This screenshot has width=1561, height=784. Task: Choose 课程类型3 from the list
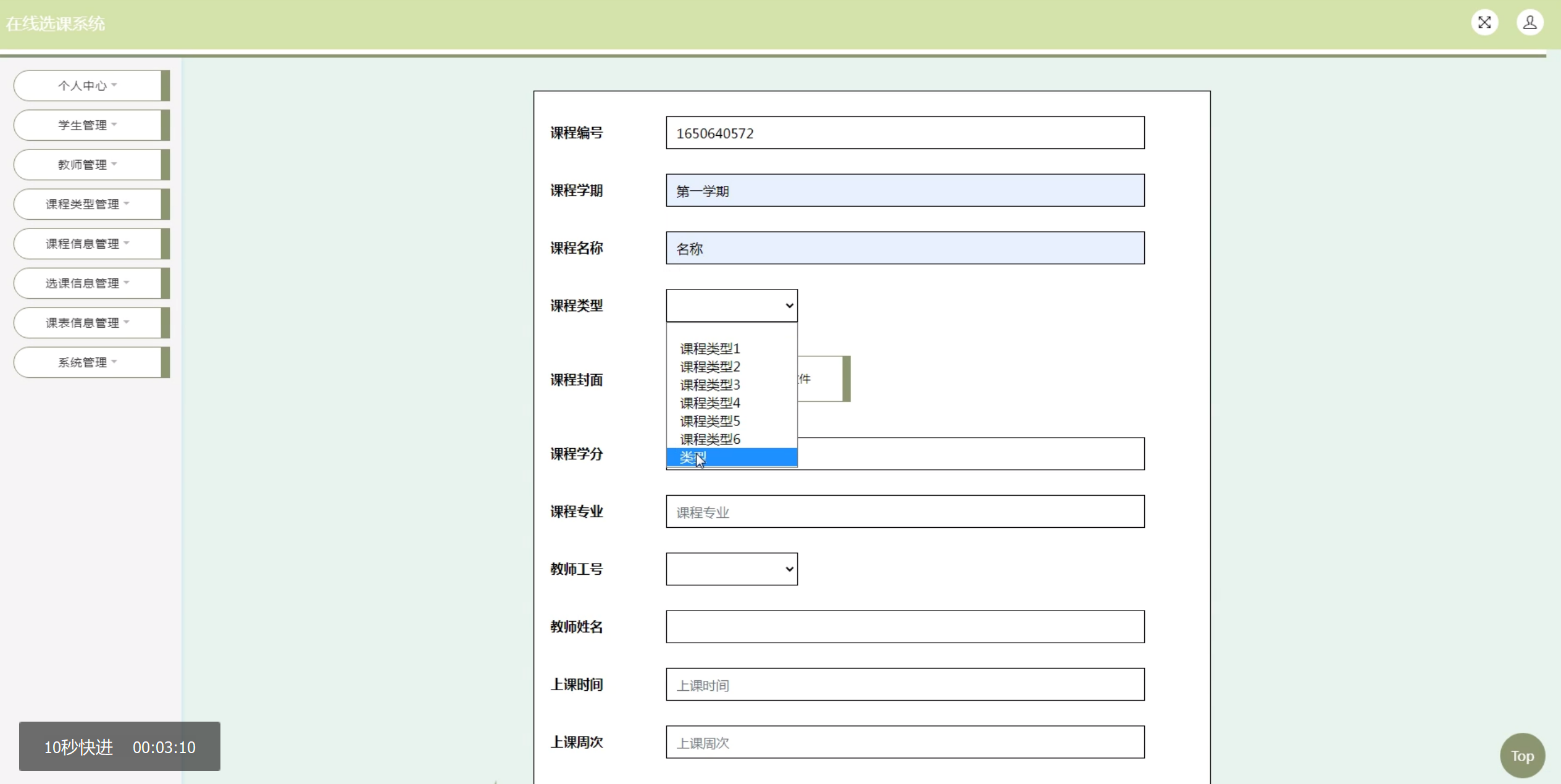tap(709, 385)
